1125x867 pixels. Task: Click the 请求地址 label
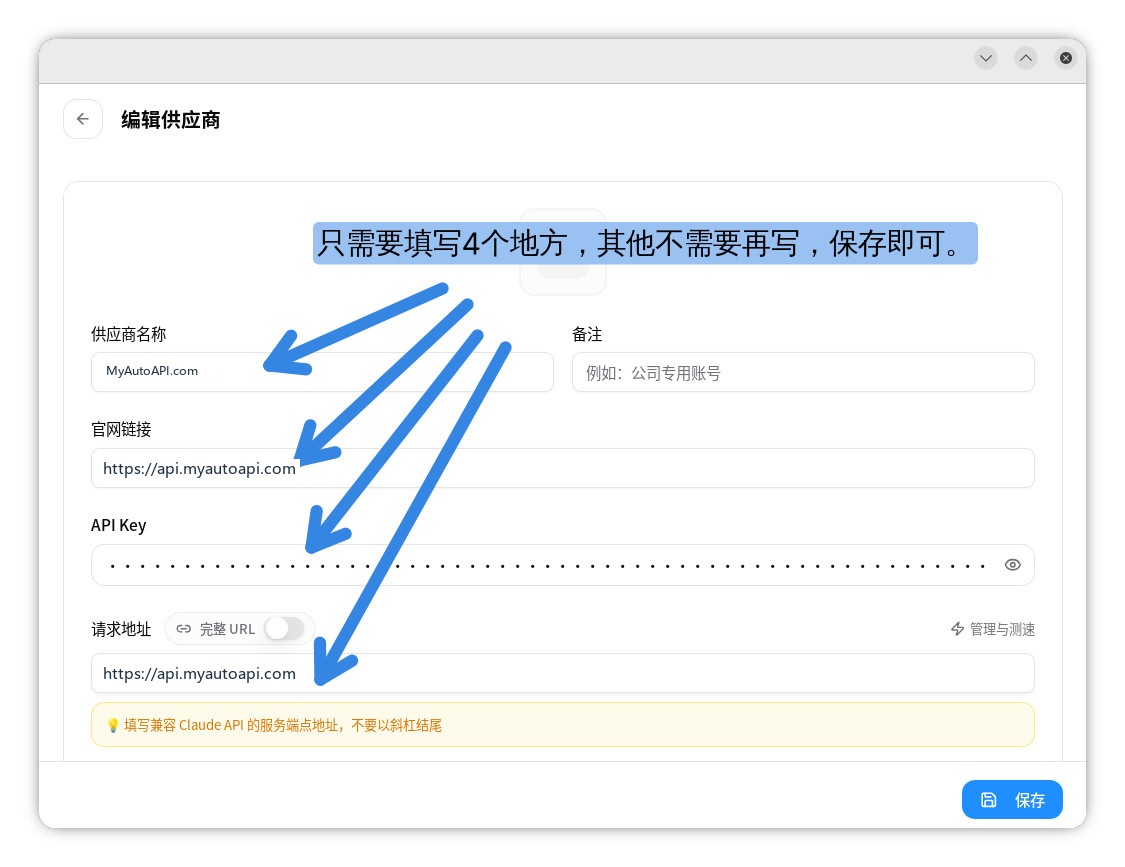tap(121, 629)
